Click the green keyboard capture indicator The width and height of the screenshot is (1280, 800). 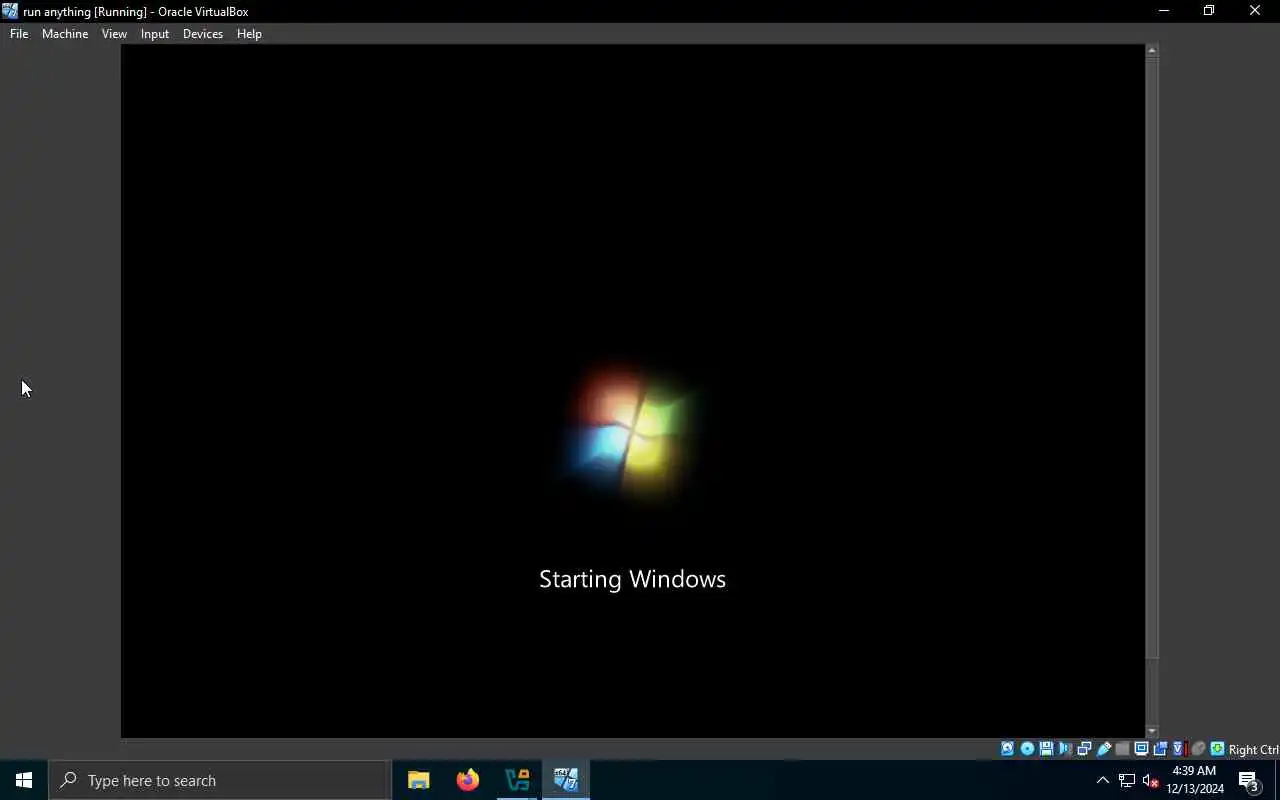(1217, 749)
